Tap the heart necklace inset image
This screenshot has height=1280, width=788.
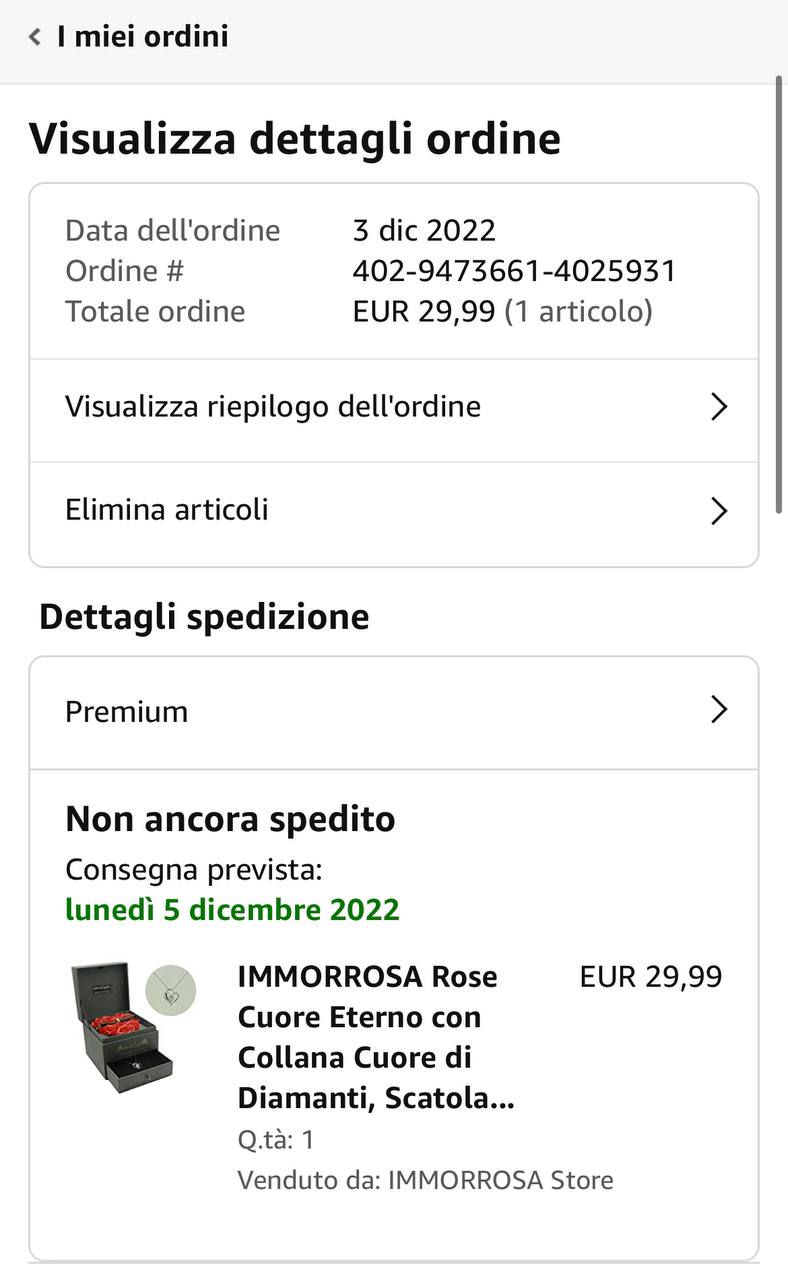click(170, 991)
